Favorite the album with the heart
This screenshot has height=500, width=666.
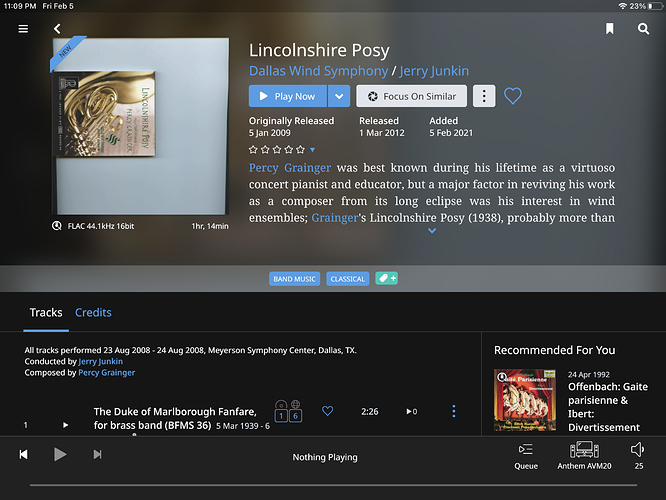513,96
